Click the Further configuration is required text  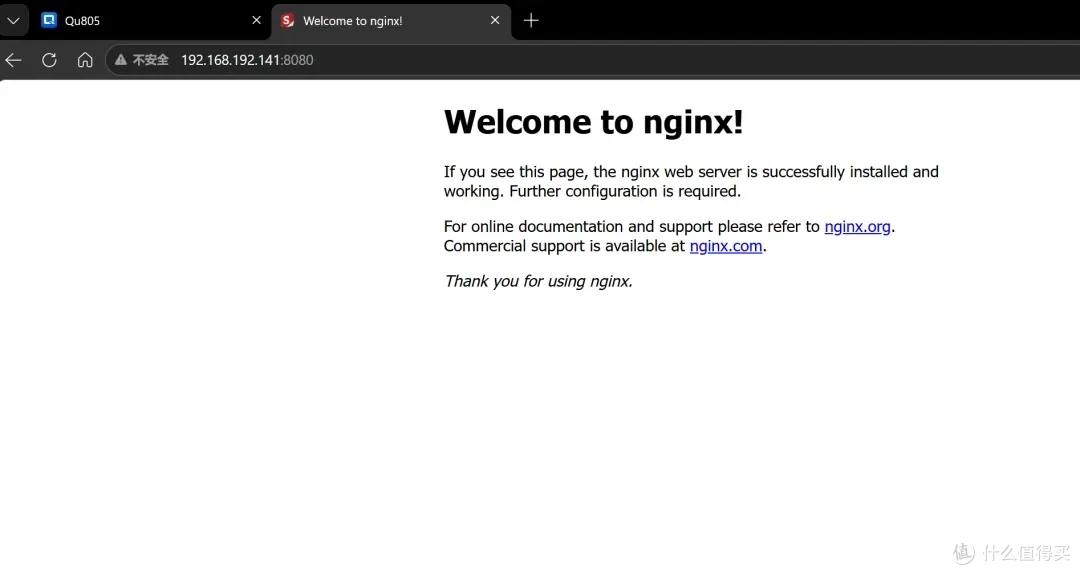[625, 191]
